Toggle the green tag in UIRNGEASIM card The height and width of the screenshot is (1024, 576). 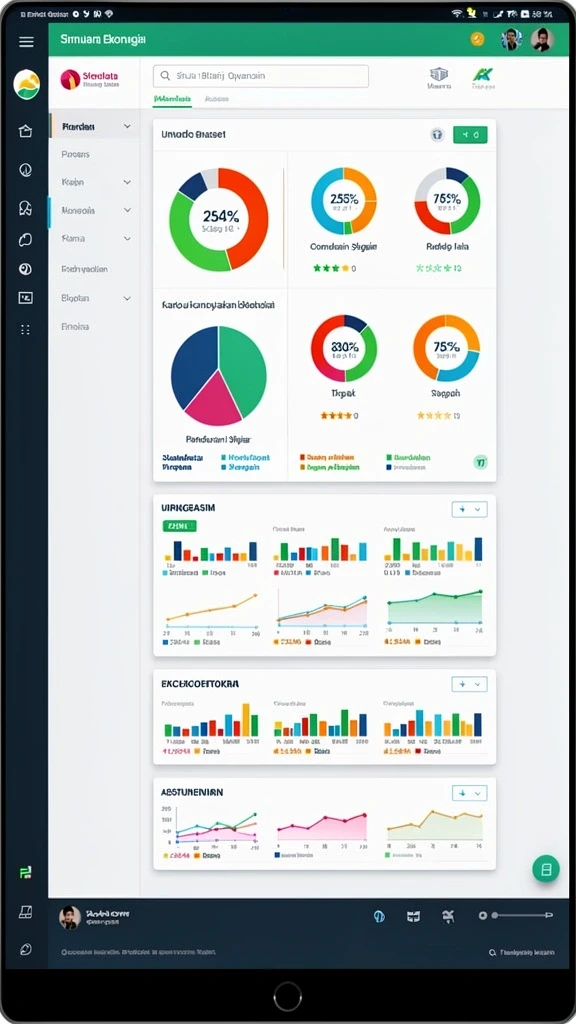[x=179, y=525]
